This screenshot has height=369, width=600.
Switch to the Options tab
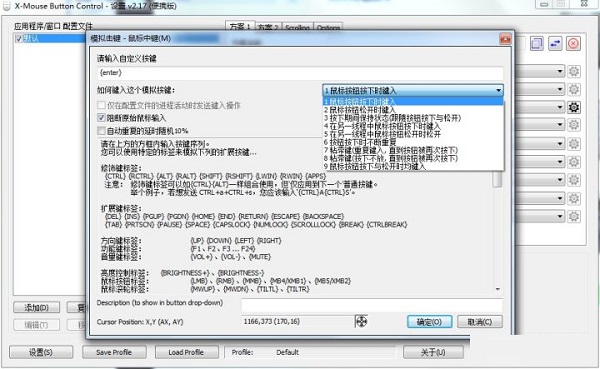(x=328, y=27)
